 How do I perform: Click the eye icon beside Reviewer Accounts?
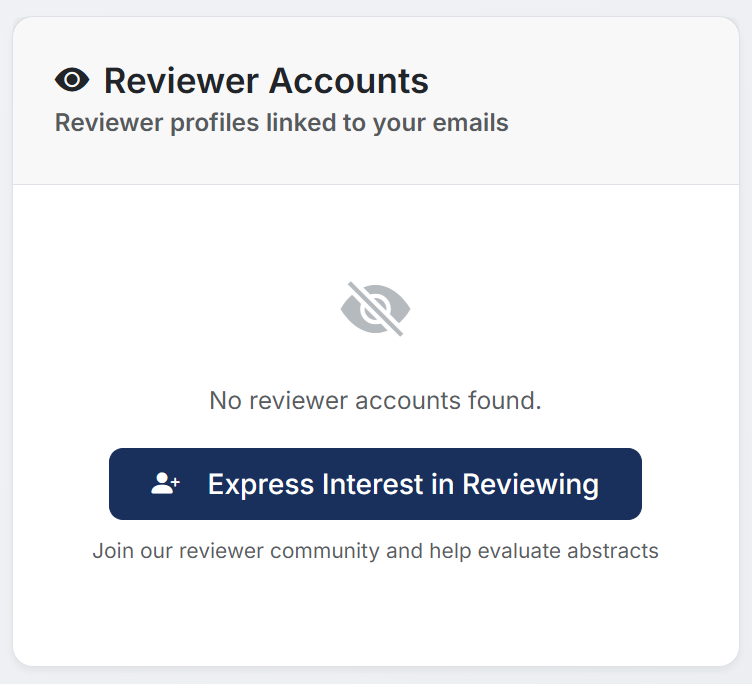pyautogui.click(x=72, y=80)
